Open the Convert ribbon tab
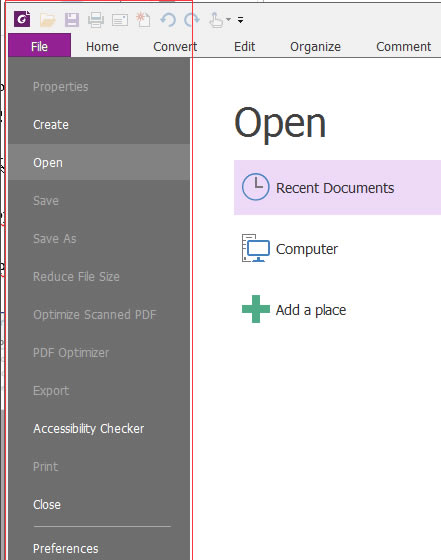Viewport: 441px width, 560px height. click(175, 46)
